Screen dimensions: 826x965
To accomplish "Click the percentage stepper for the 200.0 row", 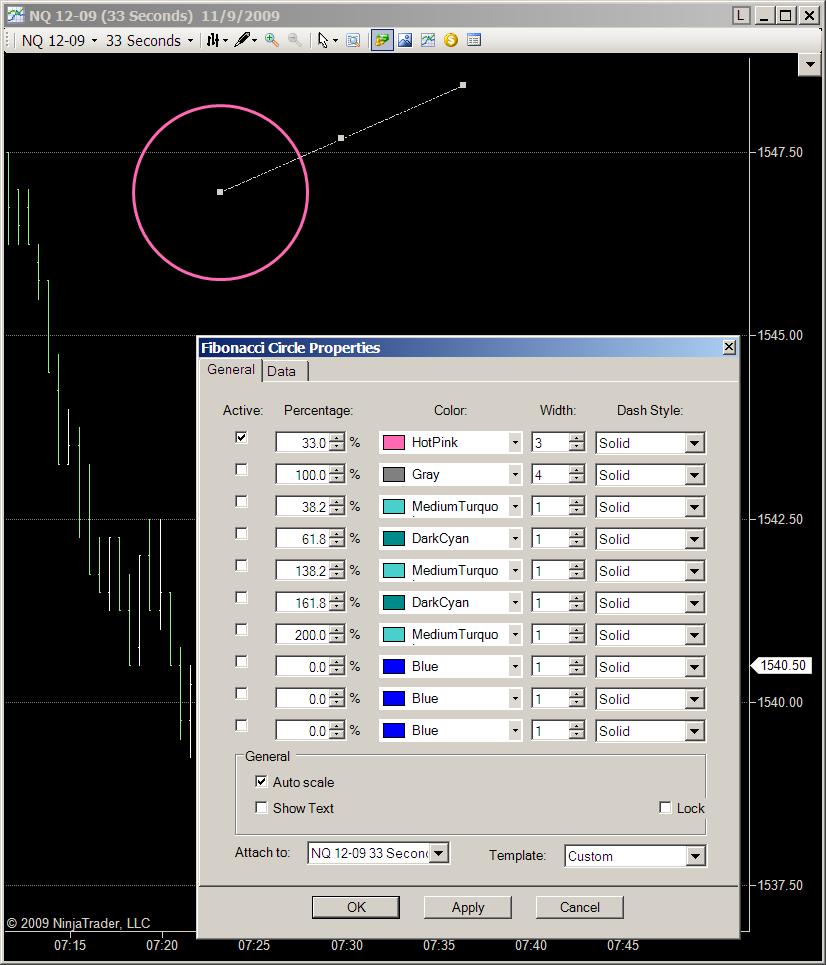I will 337,635.
